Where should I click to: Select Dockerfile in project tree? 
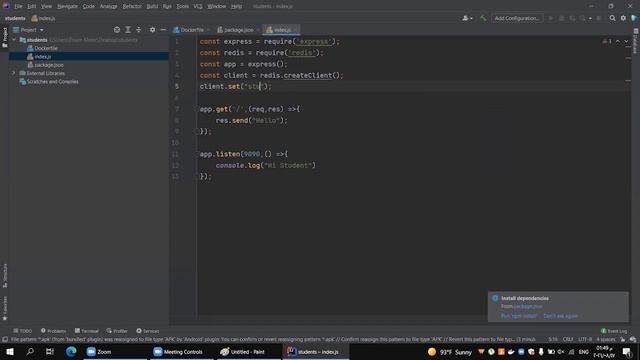(42, 48)
